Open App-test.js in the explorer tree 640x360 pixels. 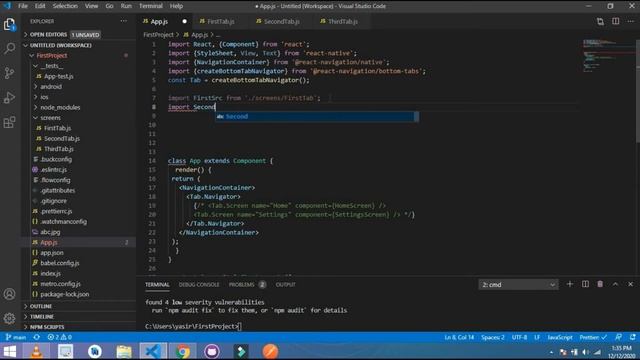coord(58,76)
